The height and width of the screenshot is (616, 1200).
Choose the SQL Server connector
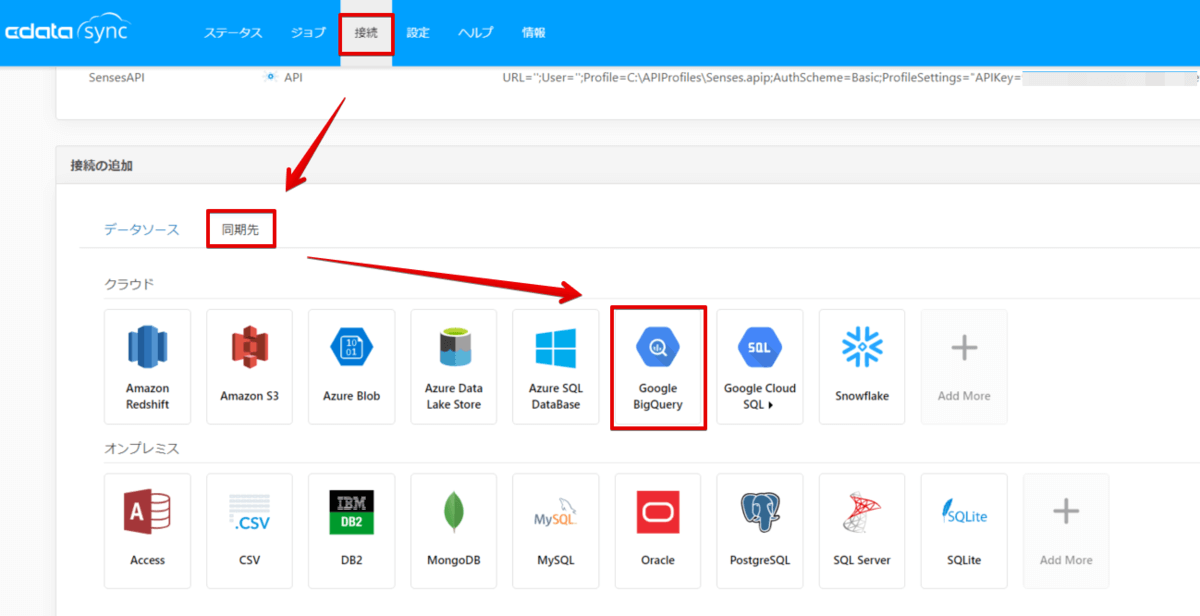pyautogui.click(x=862, y=530)
